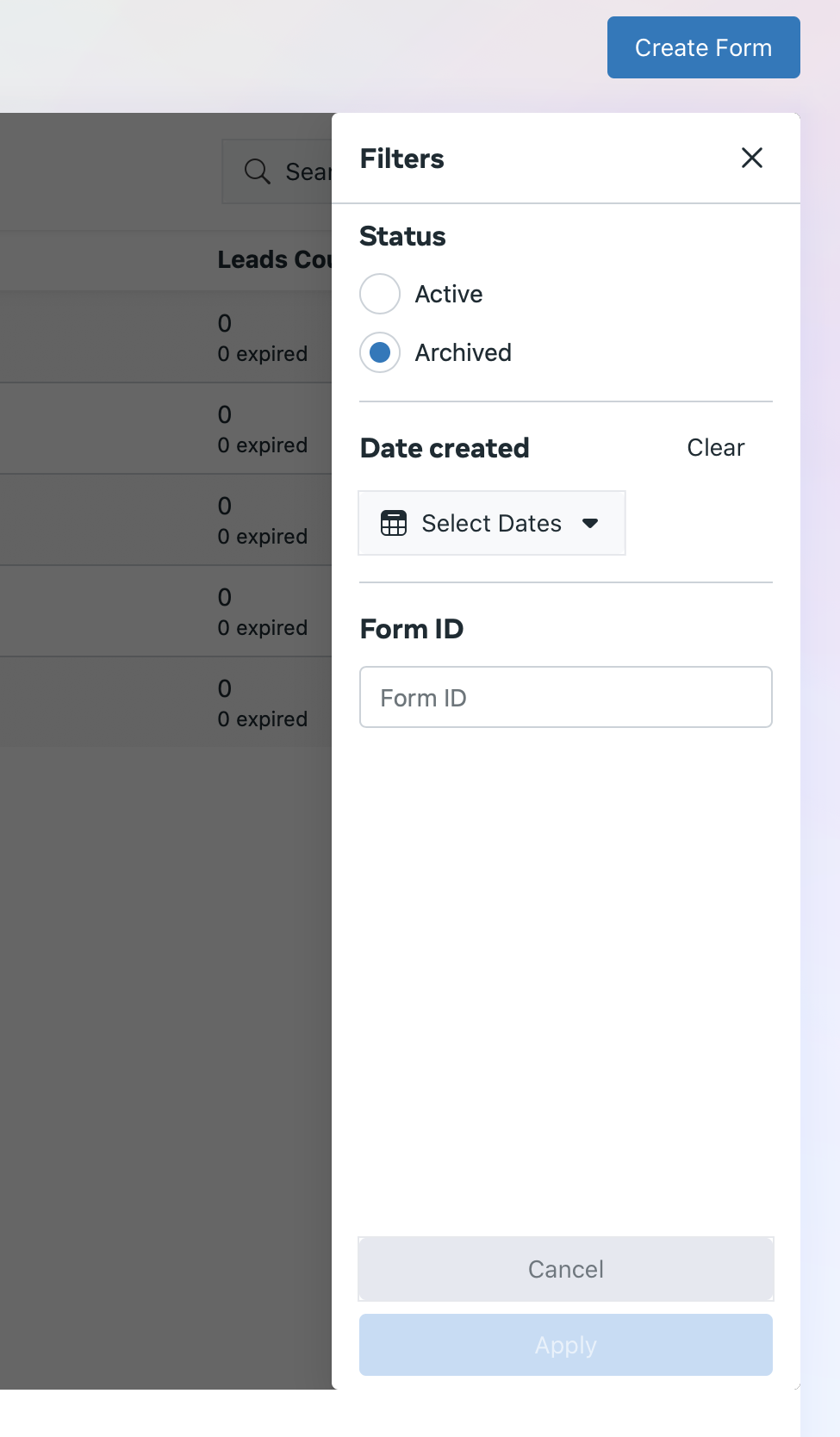Select the Active status radio button
This screenshot has height=1437, width=840.
click(380, 294)
